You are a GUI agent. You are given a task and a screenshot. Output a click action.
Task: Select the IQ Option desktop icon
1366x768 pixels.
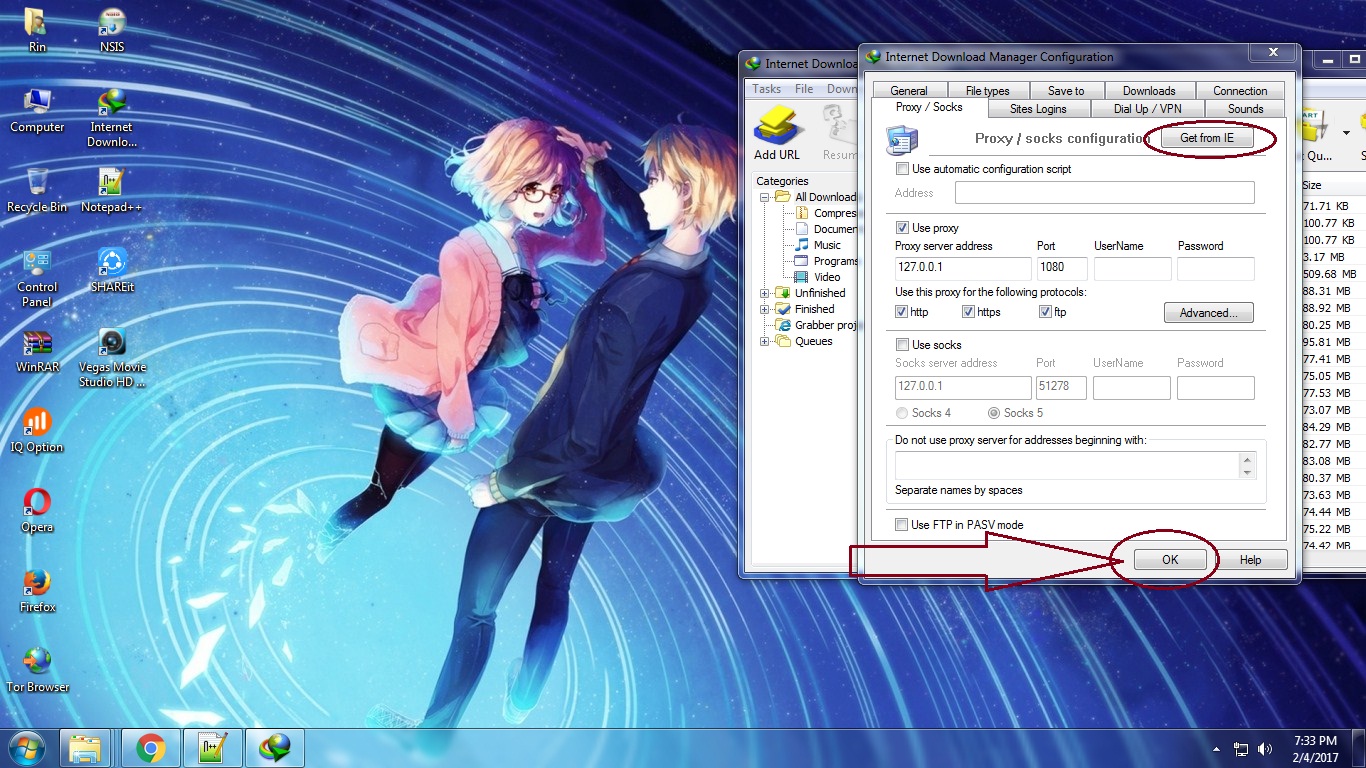point(38,430)
